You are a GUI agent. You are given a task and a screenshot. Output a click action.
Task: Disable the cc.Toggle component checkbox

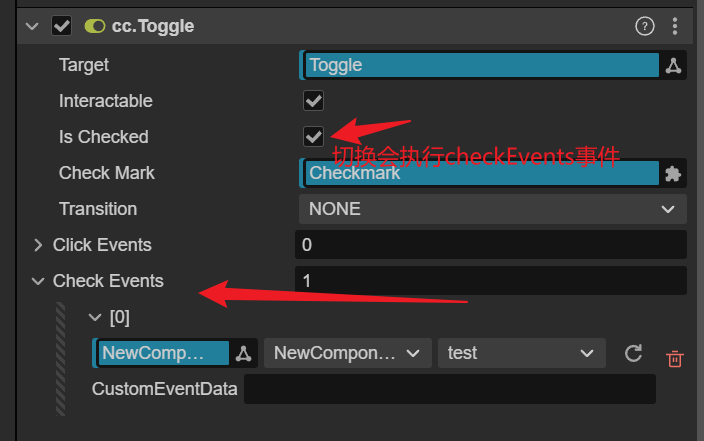pyautogui.click(x=61, y=27)
